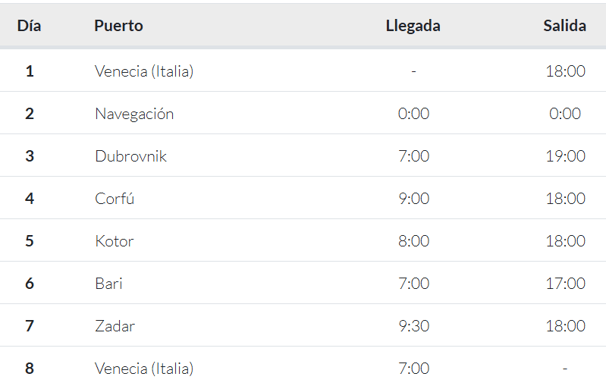The image size is (606, 386).
Task: Click Corfú arrival time 9:00
Action: click(414, 198)
